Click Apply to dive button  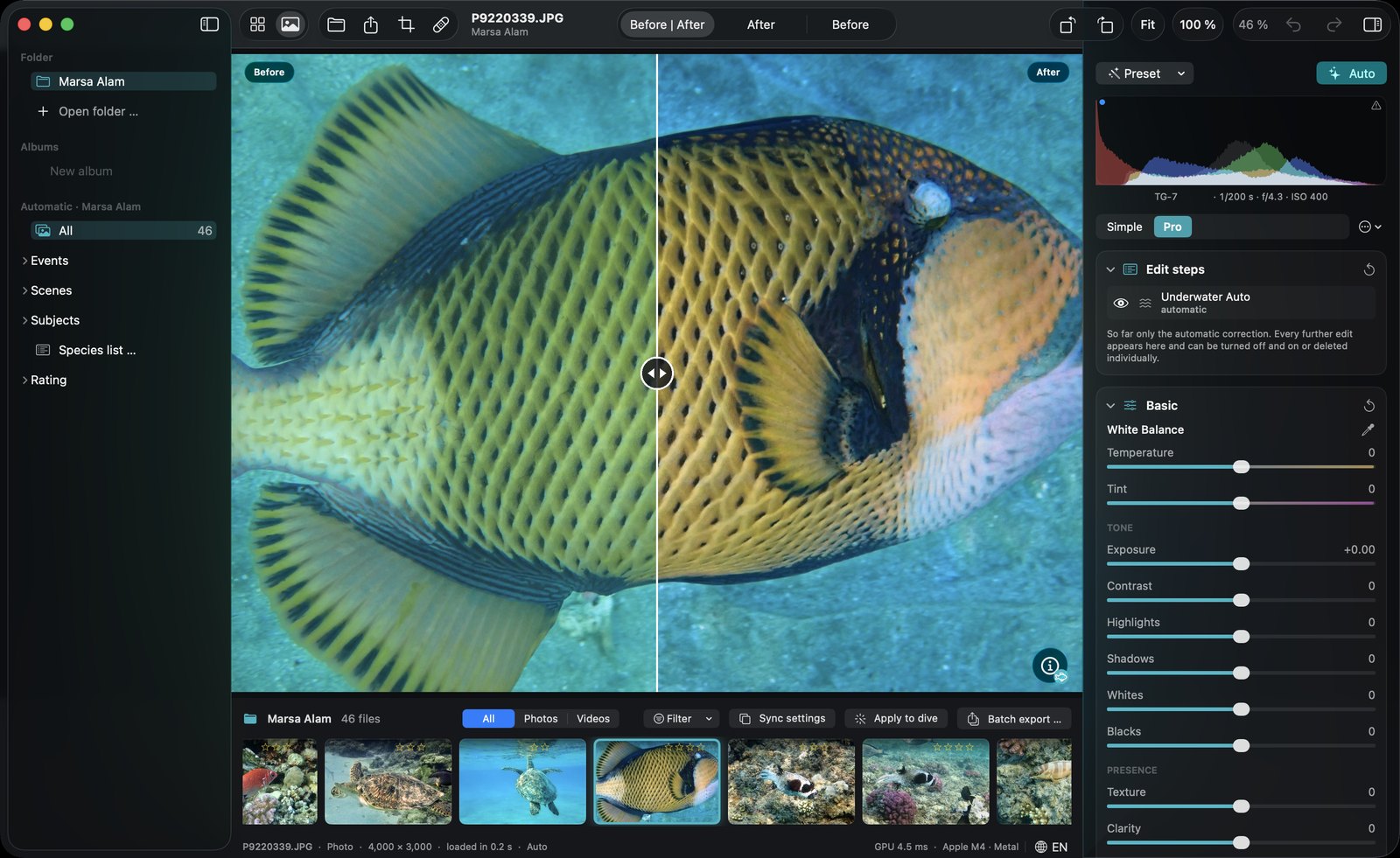[x=896, y=719]
